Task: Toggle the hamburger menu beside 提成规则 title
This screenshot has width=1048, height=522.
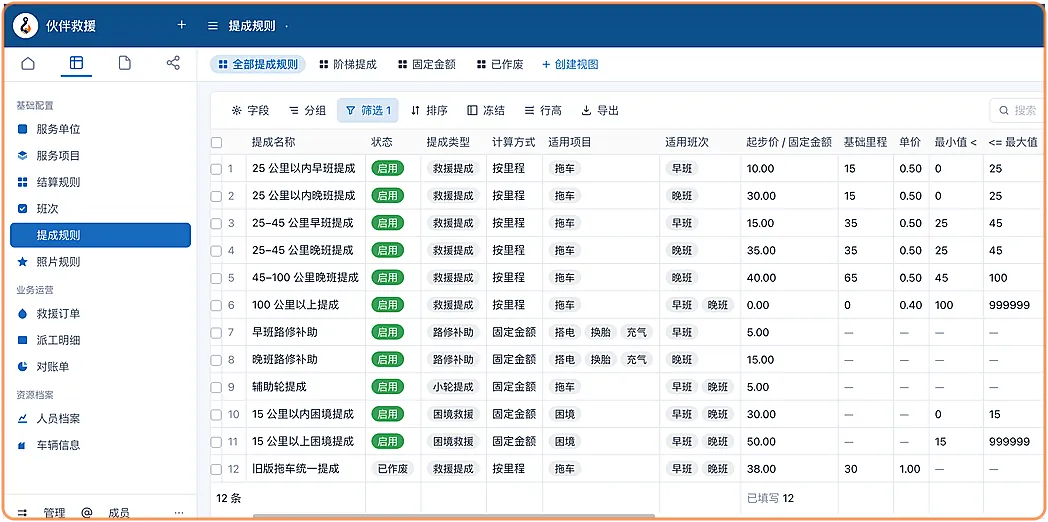Action: click(x=213, y=26)
